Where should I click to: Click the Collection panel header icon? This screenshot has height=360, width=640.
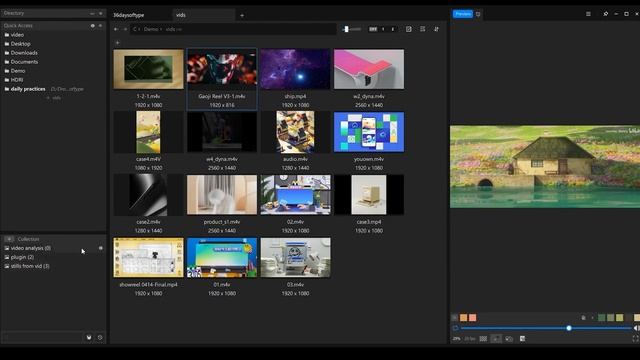(x=9, y=239)
